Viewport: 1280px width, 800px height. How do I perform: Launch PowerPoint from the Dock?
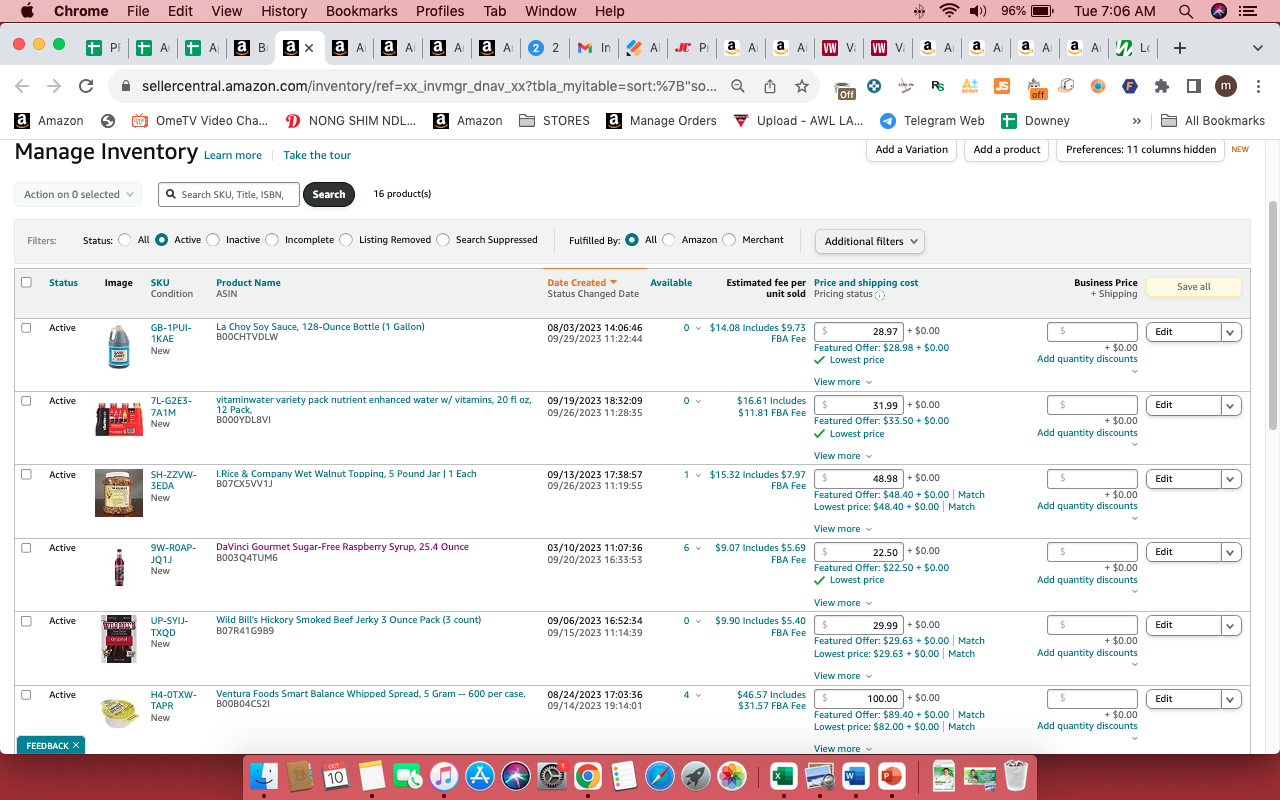(x=891, y=776)
